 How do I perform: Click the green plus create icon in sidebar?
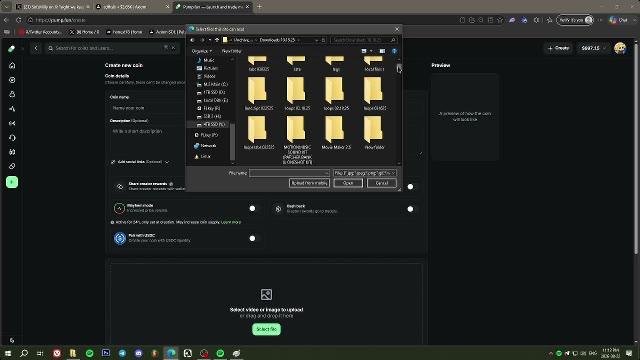tap(12, 182)
